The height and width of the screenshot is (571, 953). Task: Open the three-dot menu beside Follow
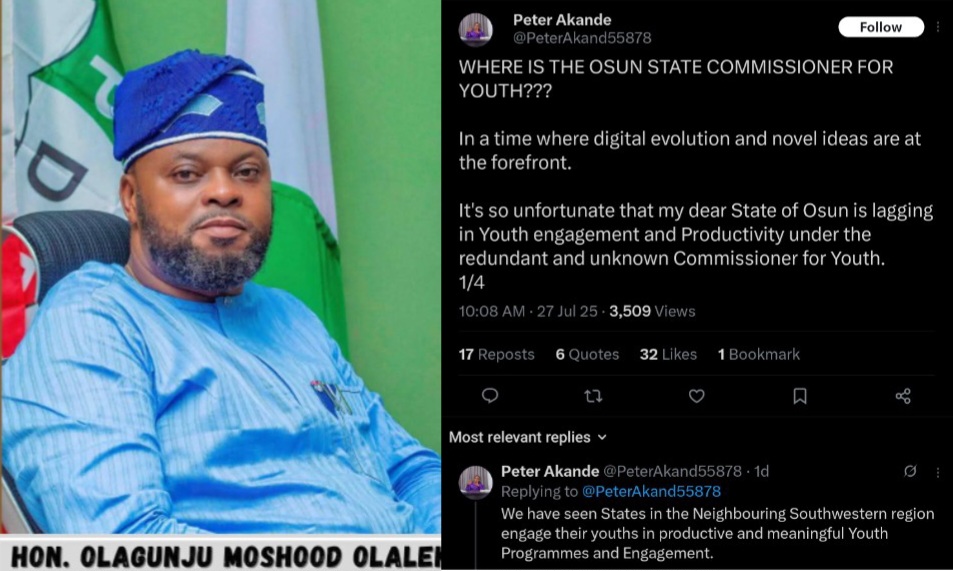938,27
